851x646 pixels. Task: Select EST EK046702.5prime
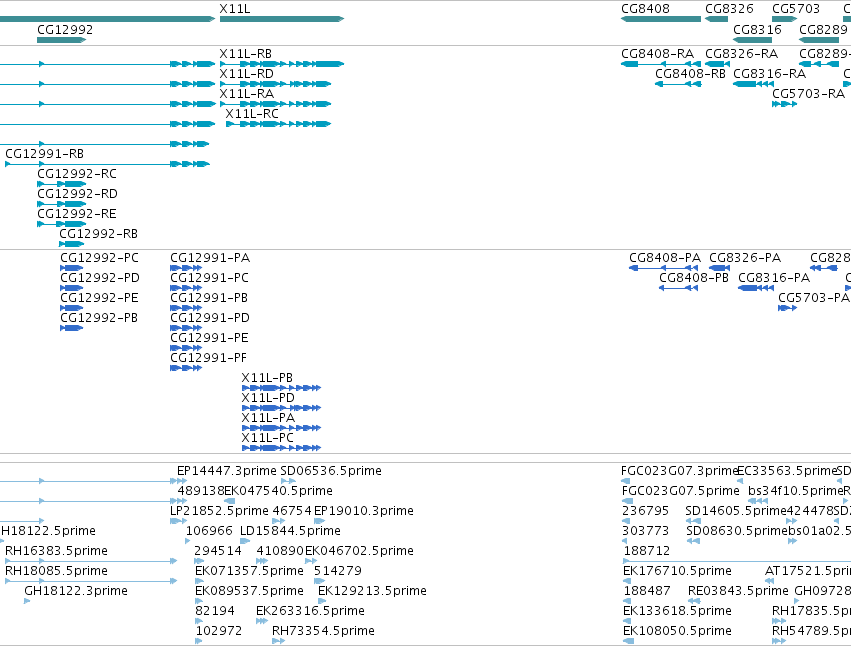pos(359,552)
